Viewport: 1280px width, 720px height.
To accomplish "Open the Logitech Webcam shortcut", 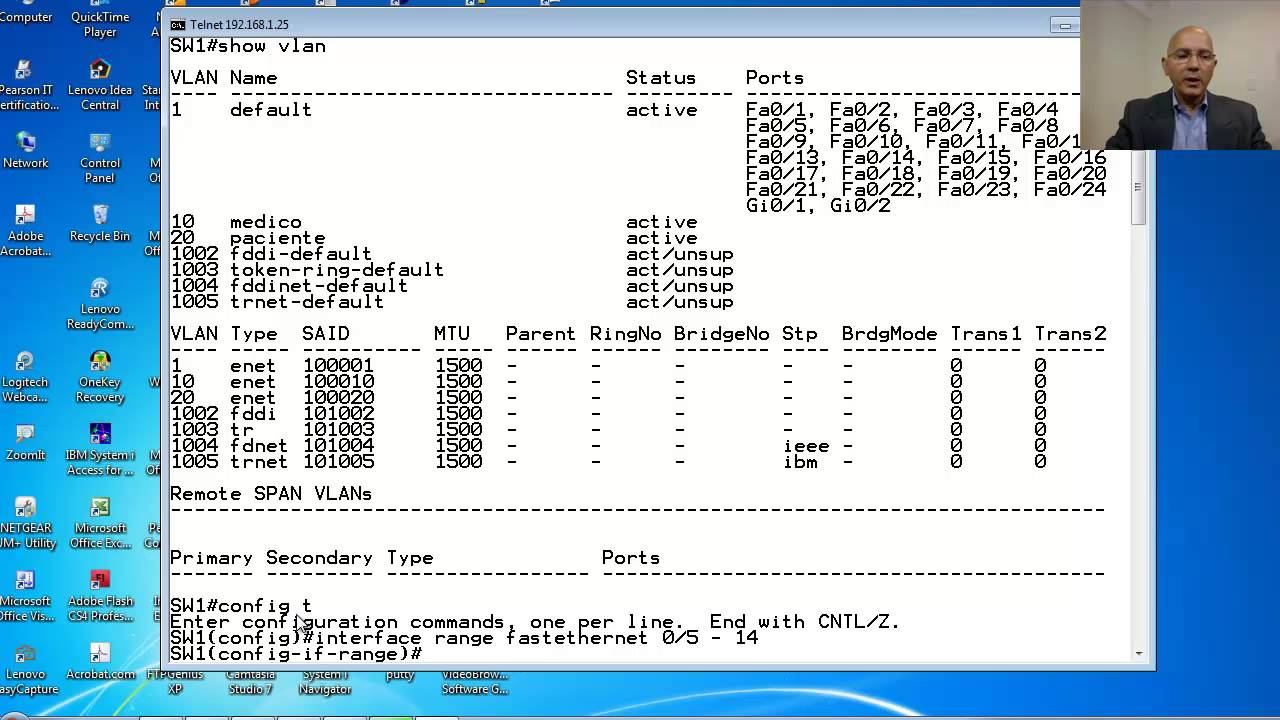I will [26, 376].
